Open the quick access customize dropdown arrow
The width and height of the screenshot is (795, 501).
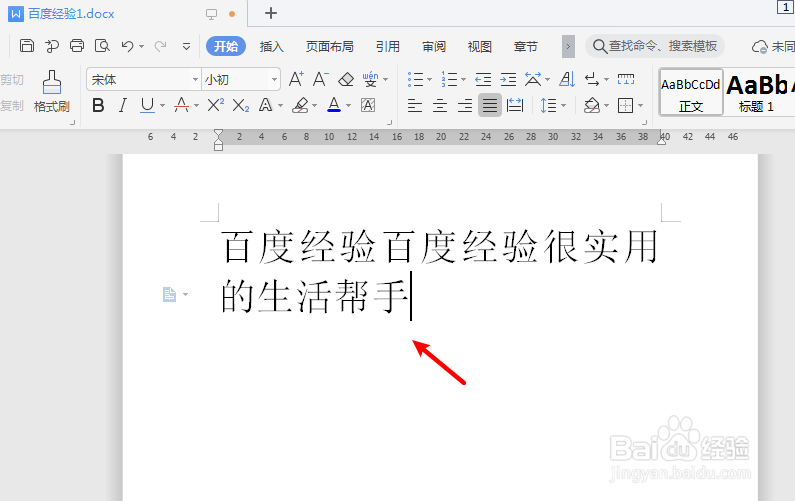186,47
